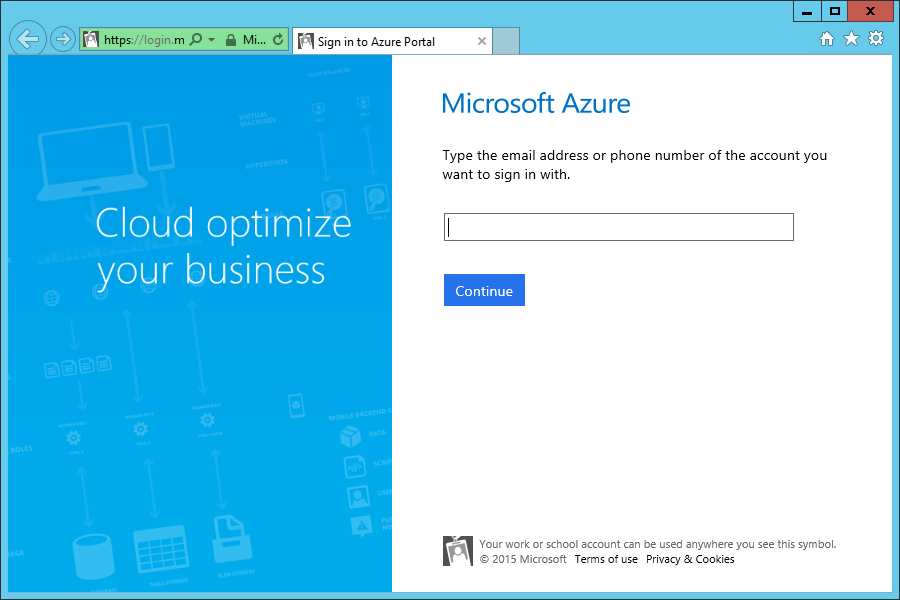Image resolution: width=900 pixels, height=600 pixels.
Task: Go back using the browser Back arrow
Action: coord(28,39)
